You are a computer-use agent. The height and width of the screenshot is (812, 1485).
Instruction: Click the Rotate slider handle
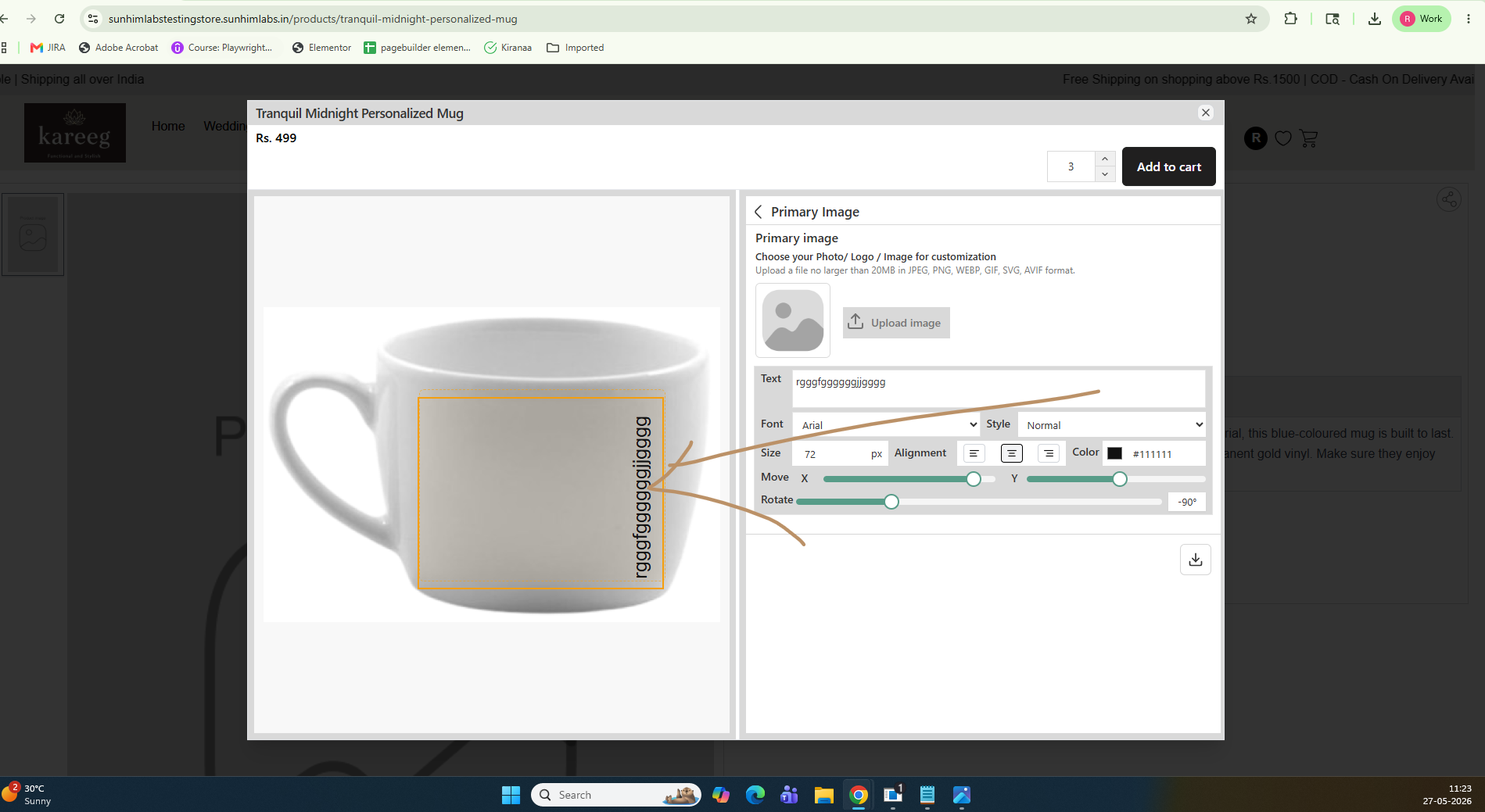click(x=891, y=502)
